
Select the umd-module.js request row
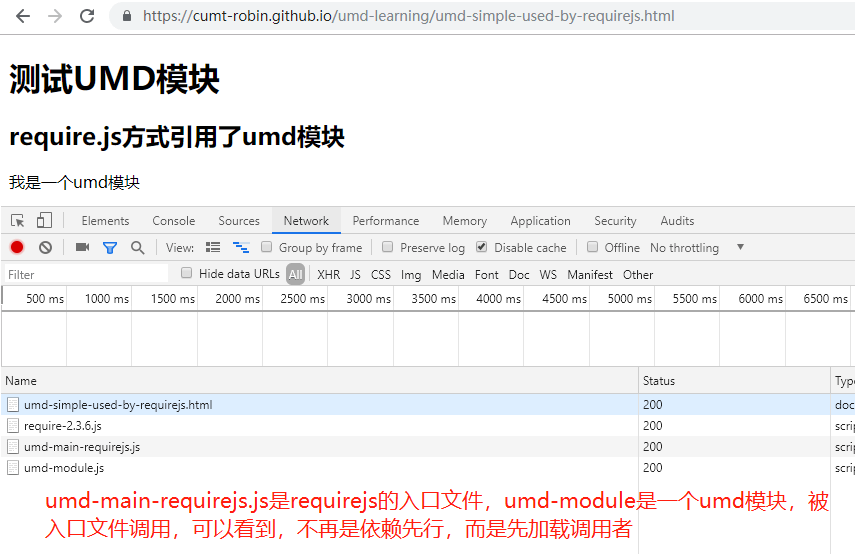(64, 467)
